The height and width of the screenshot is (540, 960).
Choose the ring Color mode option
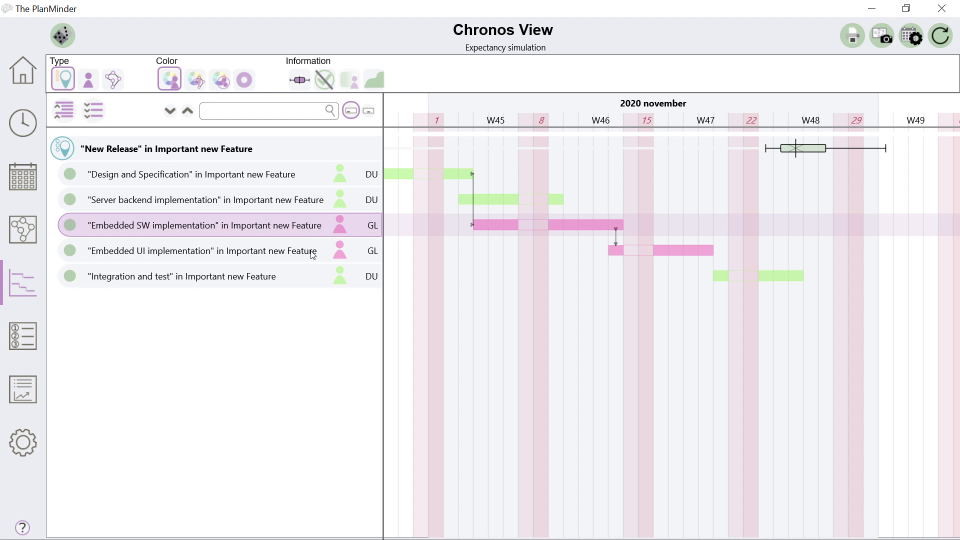pos(244,79)
